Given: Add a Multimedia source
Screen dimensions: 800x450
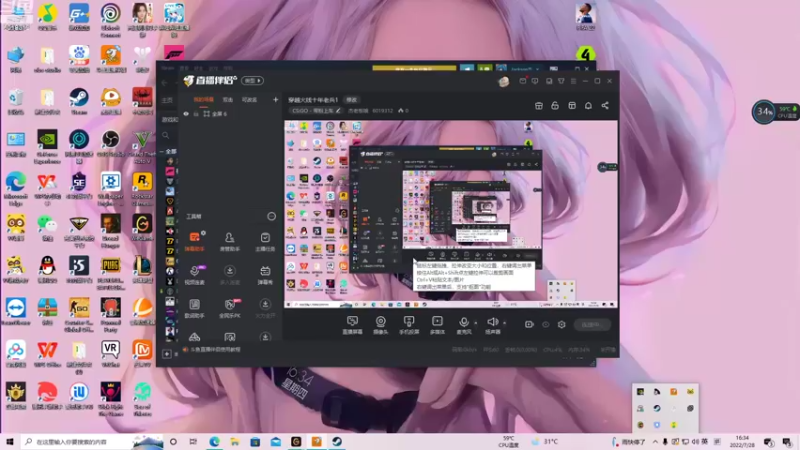Looking at the screenshot, I should [437, 325].
